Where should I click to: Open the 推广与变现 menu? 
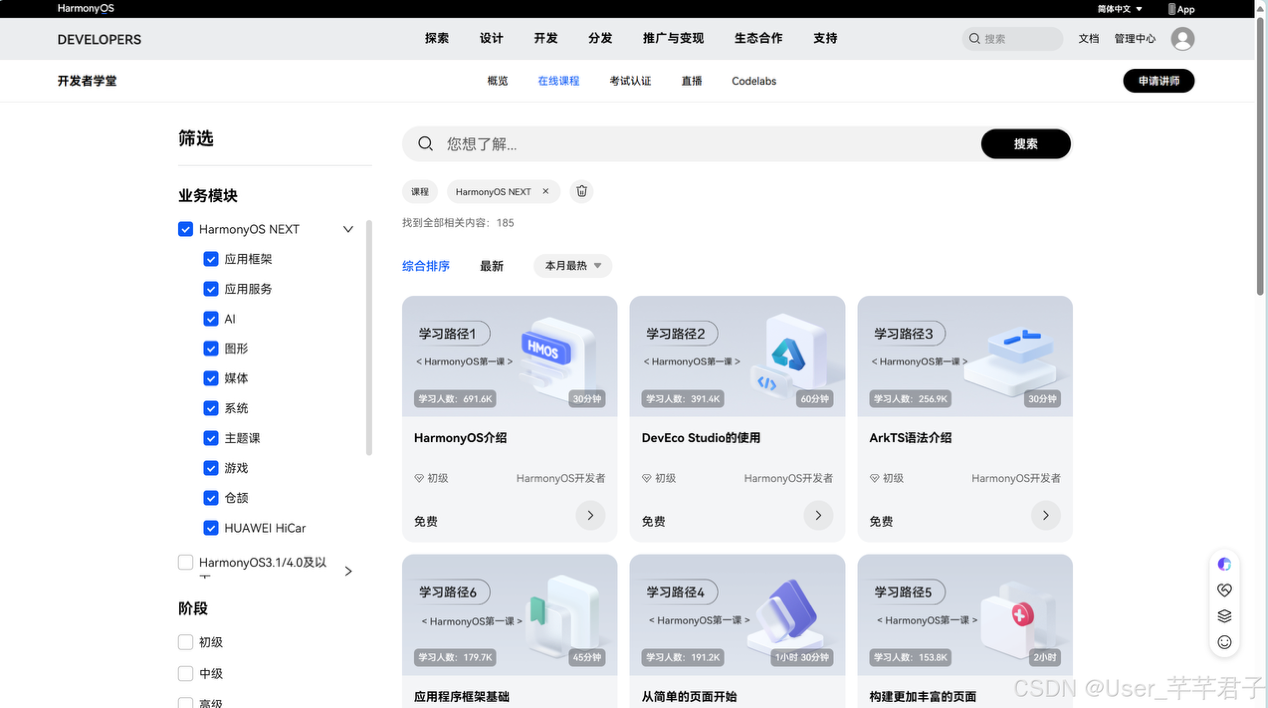coord(673,38)
